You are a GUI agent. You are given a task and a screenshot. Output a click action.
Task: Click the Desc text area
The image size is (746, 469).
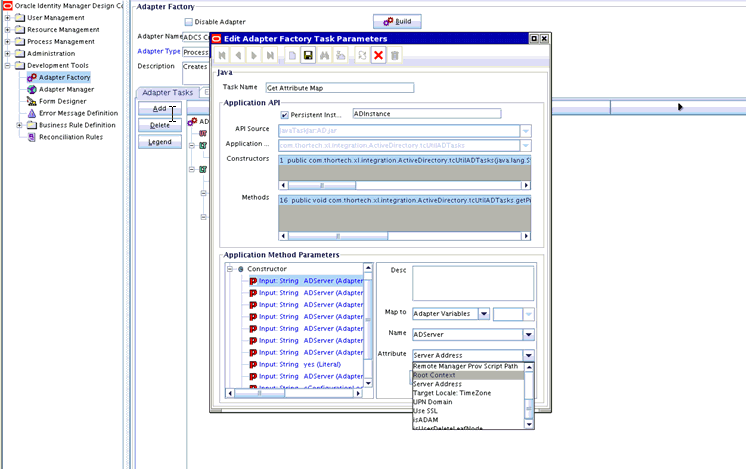(473, 283)
